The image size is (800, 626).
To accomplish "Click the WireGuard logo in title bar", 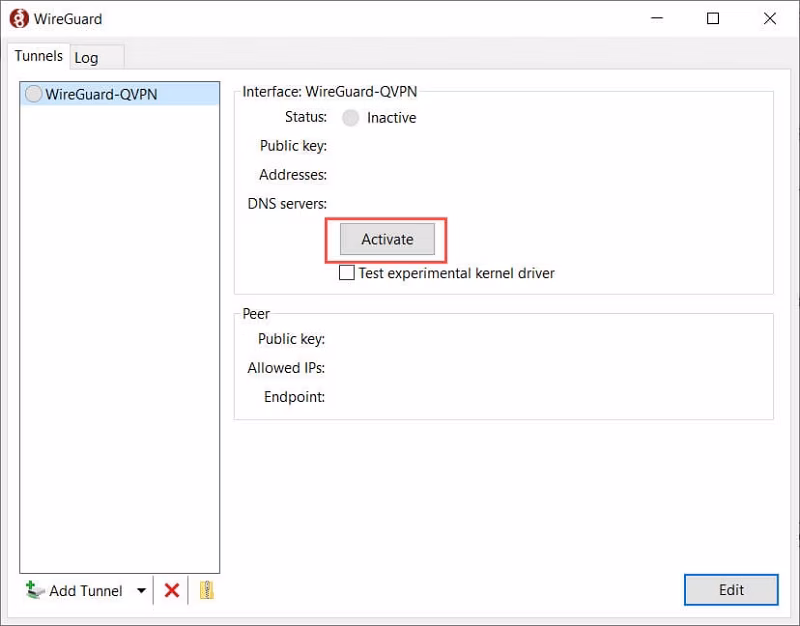I will pos(19,19).
